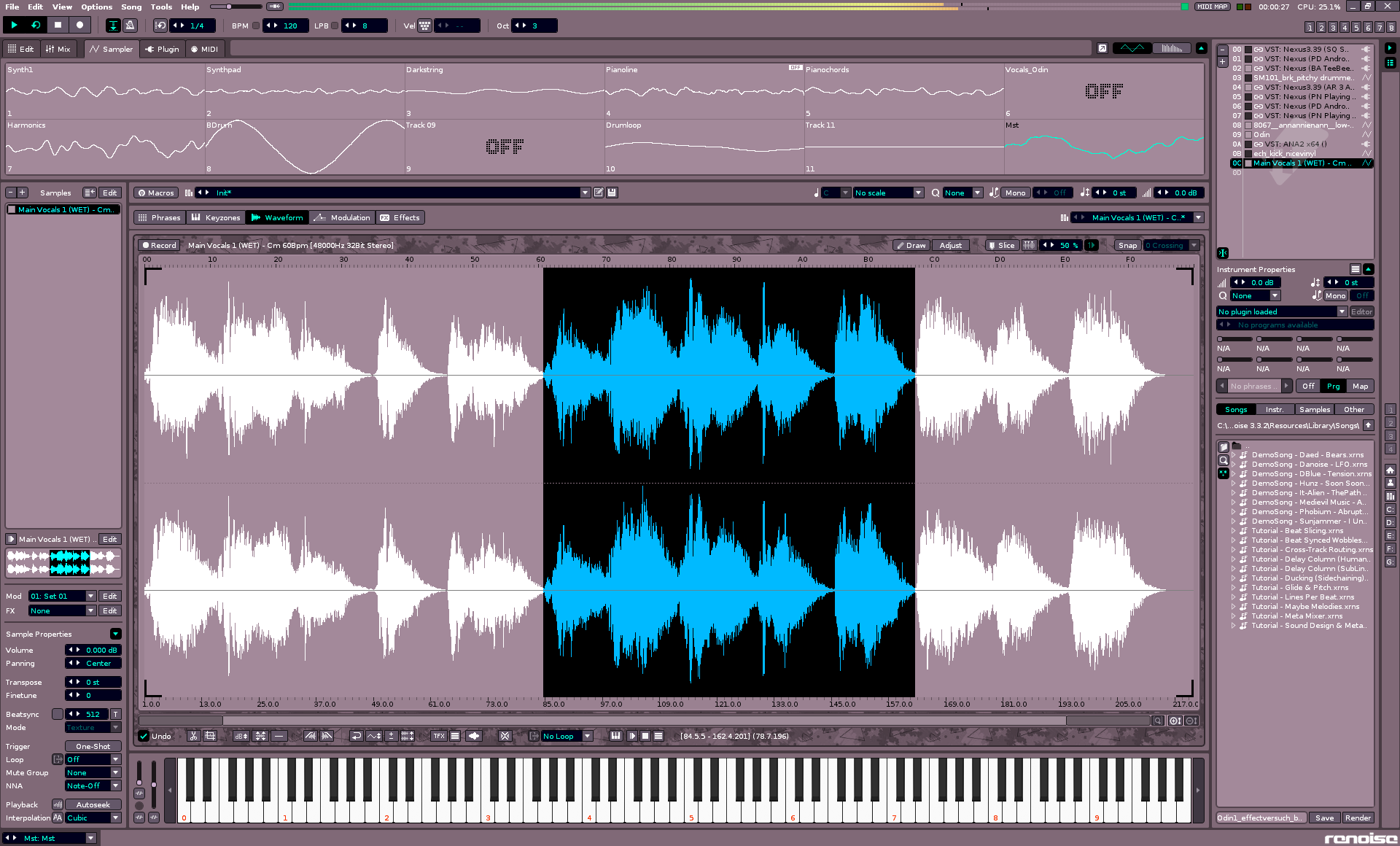1400x846 pixels.
Task: Select the Instr. tab in disk browser
Action: click(1275, 409)
